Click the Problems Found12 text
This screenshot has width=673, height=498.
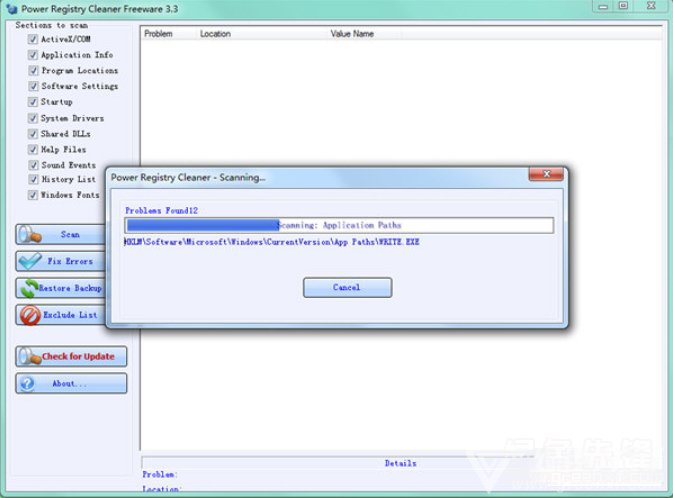click(161, 210)
